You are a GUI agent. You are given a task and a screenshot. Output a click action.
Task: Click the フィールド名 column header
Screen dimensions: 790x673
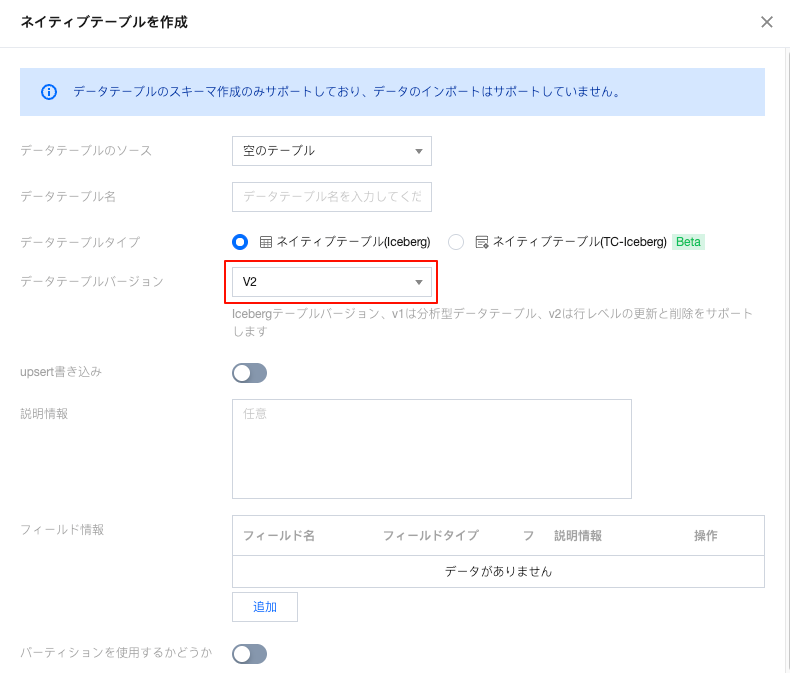click(x=279, y=536)
